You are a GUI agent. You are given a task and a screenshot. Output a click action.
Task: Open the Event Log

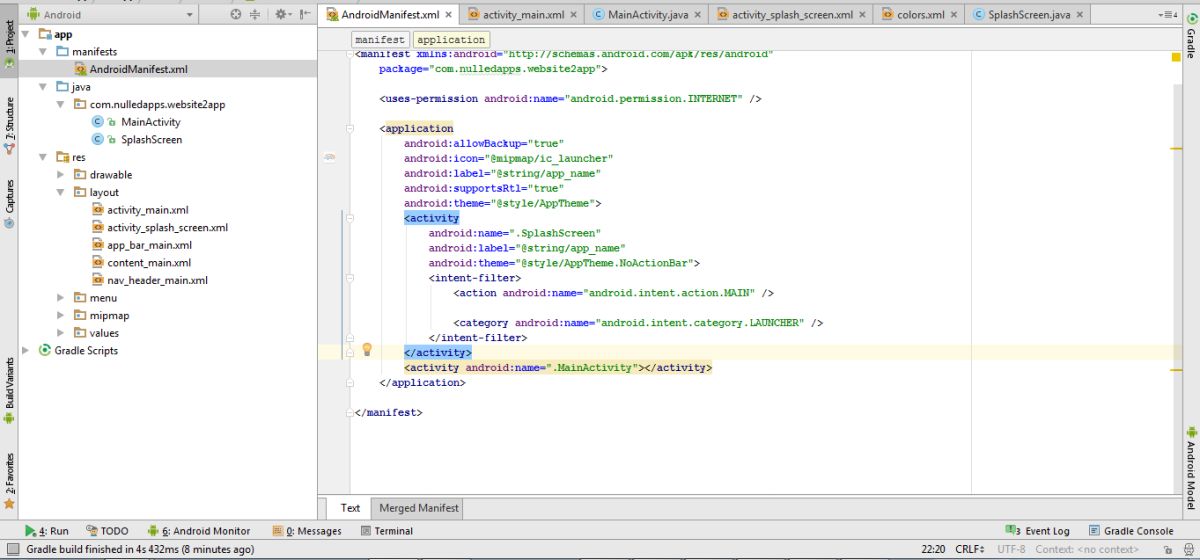pos(1040,531)
